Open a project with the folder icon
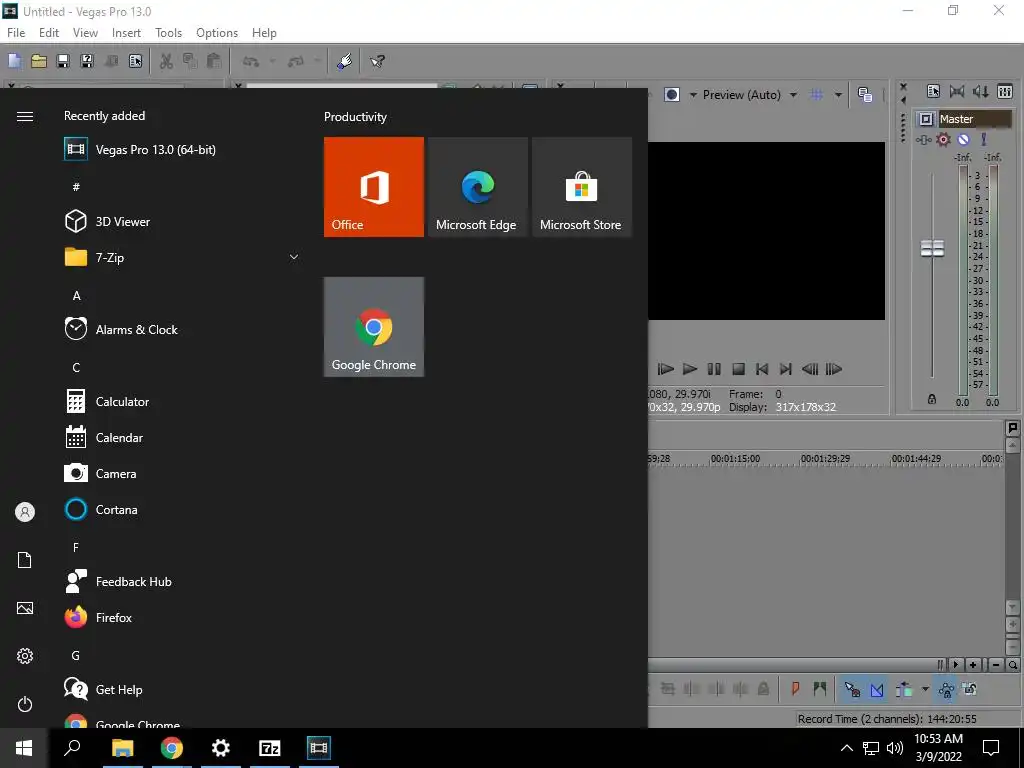This screenshot has width=1024, height=768. 39,61
